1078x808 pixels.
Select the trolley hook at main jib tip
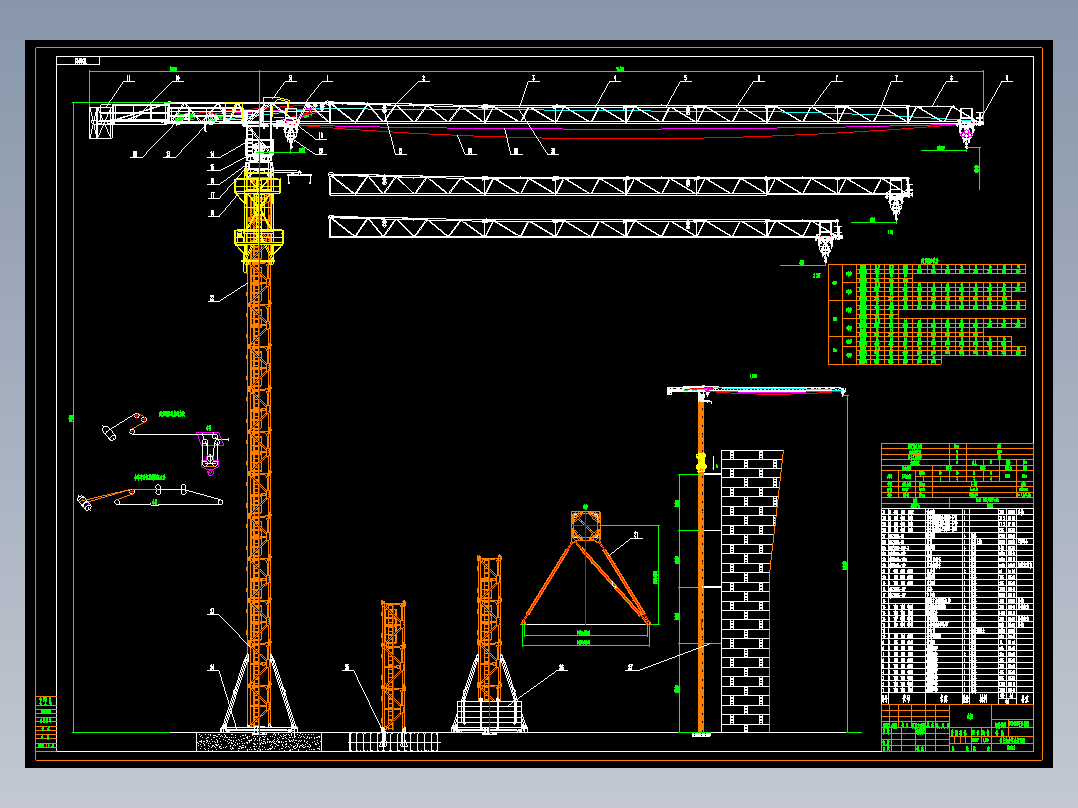click(967, 134)
